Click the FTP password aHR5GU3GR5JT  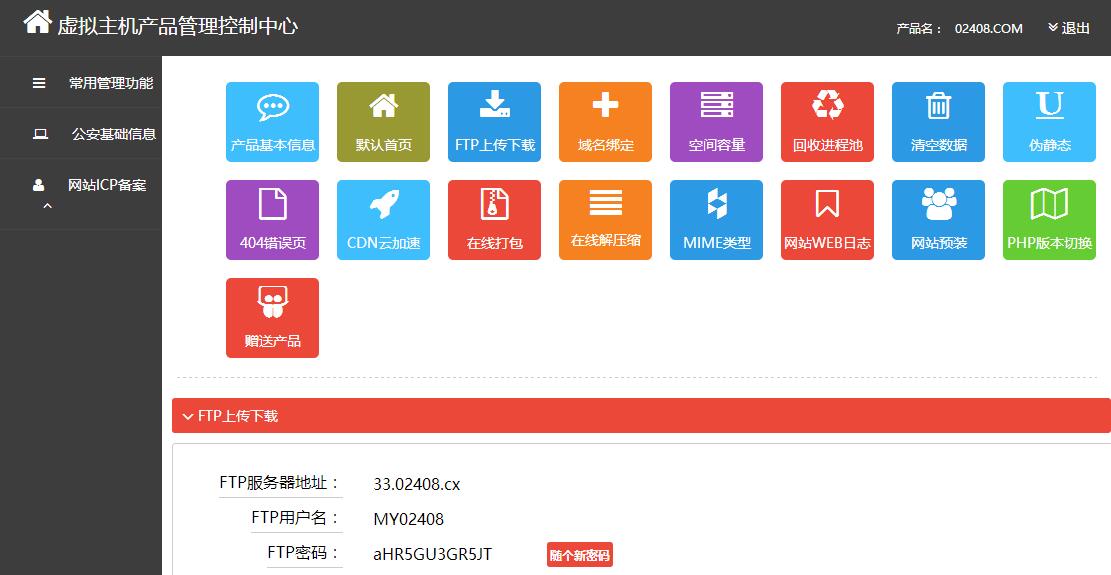[x=433, y=554]
